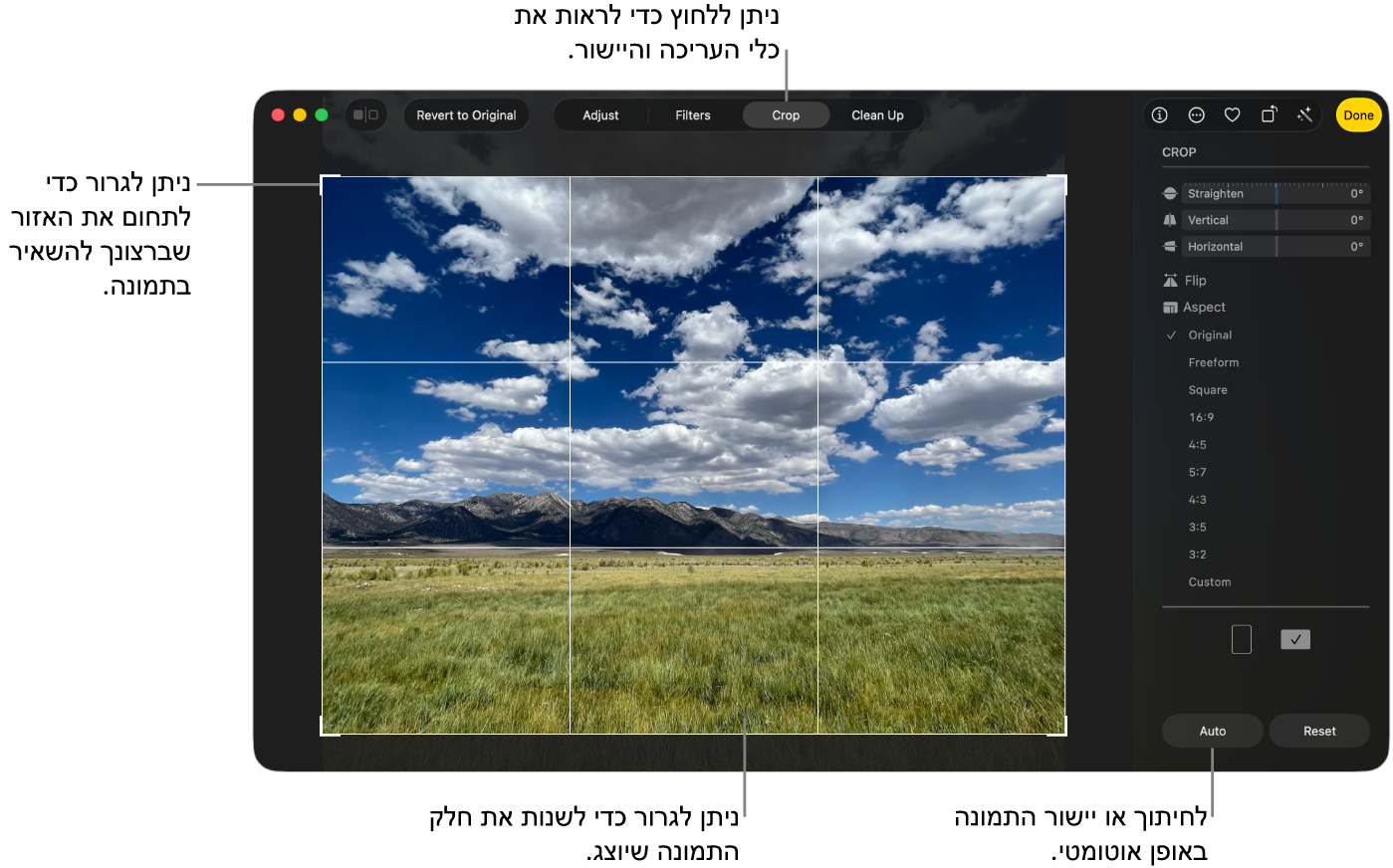Choose the Freeform aspect ratio
Image resolution: width=1393 pixels, height=868 pixels.
tap(1214, 362)
